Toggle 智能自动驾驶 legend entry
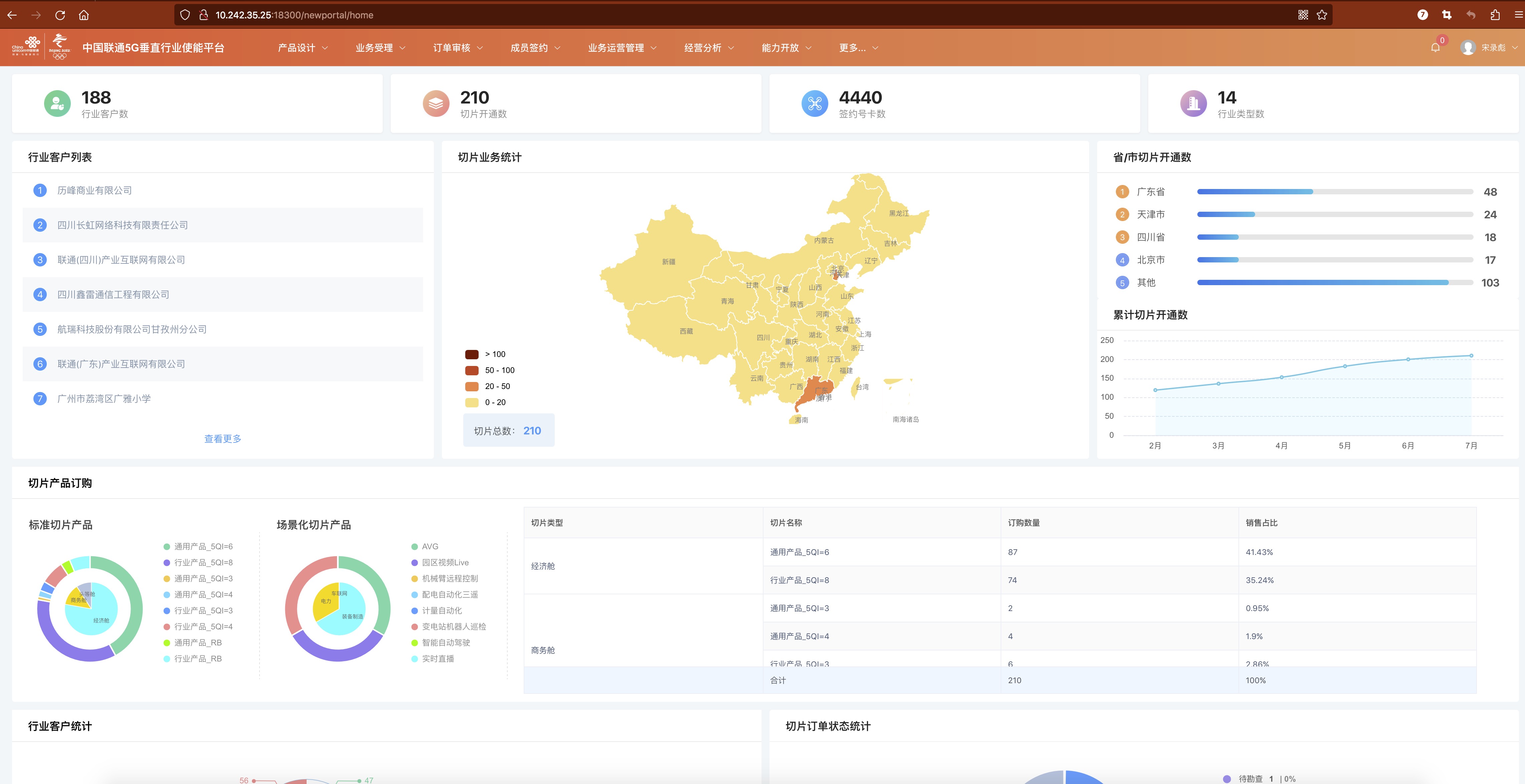Image resolution: width=1525 pixels, height=784 pixels. 441,642
